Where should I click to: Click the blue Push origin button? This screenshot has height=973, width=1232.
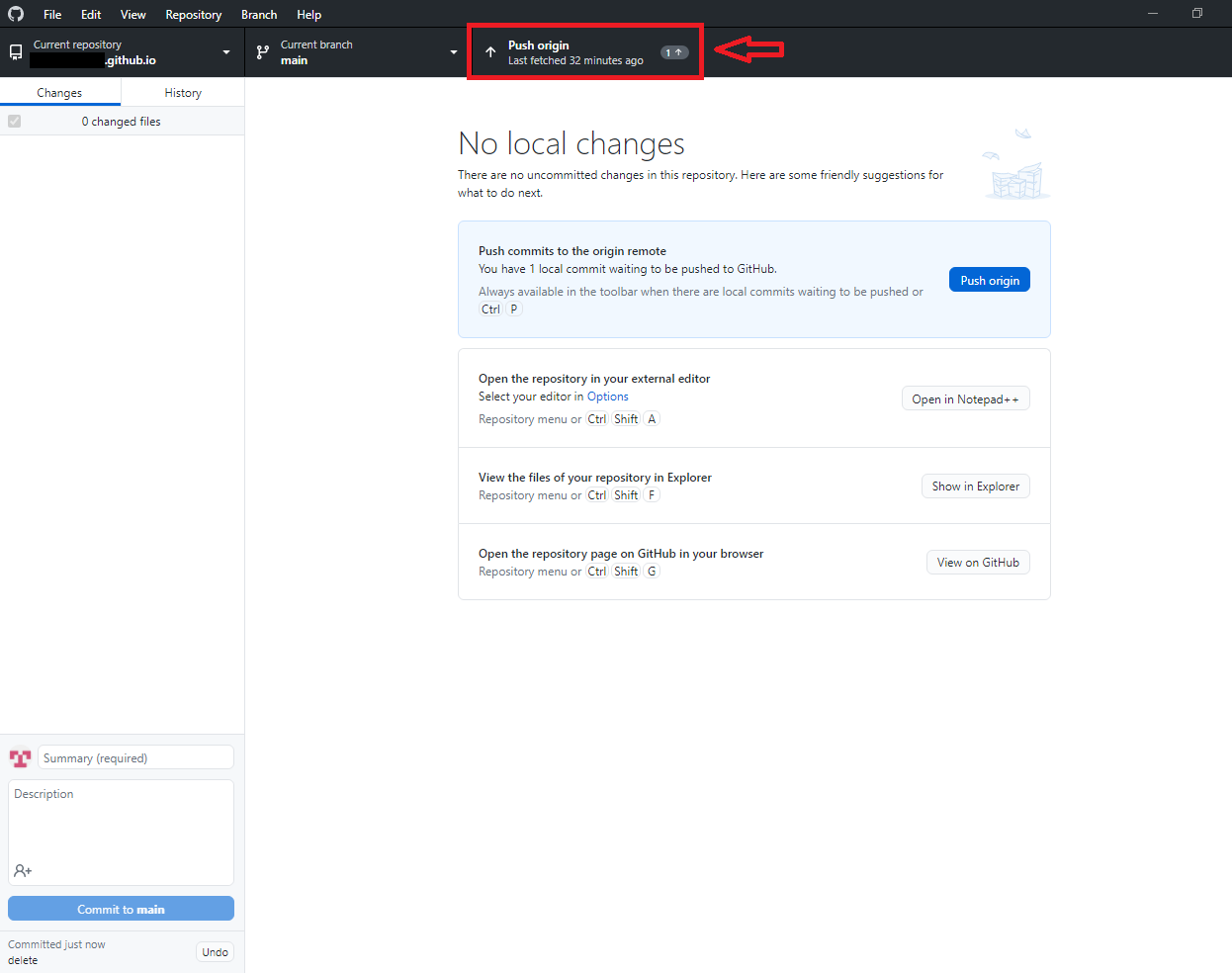[989, 279]
